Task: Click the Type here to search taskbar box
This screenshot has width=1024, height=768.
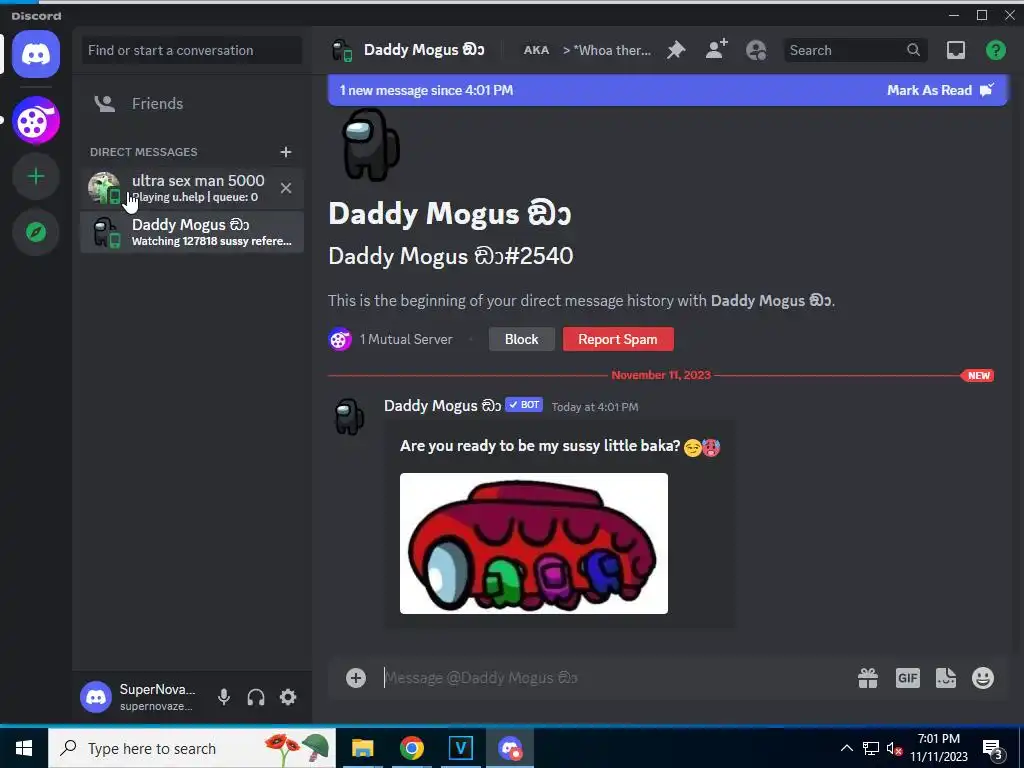Action: [192, 748]
